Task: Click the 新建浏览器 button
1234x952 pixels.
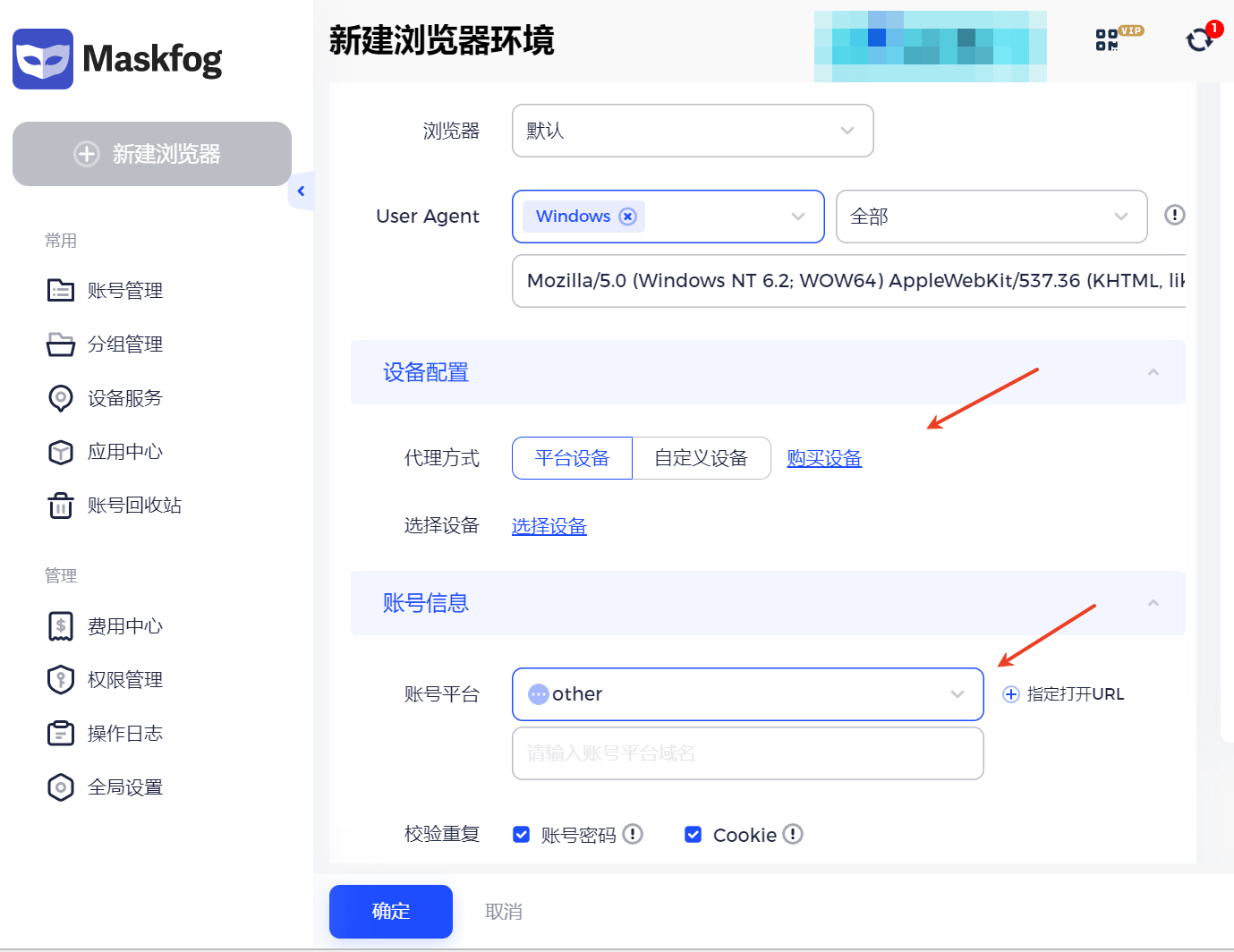Action: click(x=152, y=154)
